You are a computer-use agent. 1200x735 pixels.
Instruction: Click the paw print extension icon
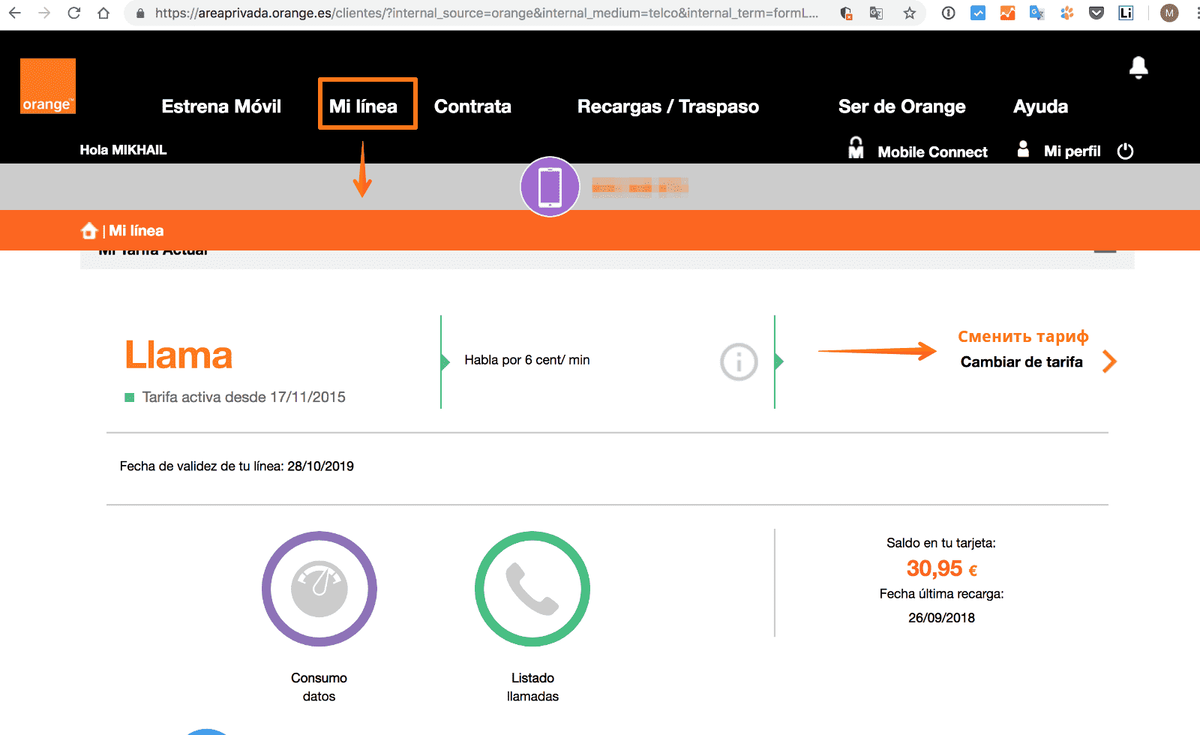click(x=1067, y=14)
